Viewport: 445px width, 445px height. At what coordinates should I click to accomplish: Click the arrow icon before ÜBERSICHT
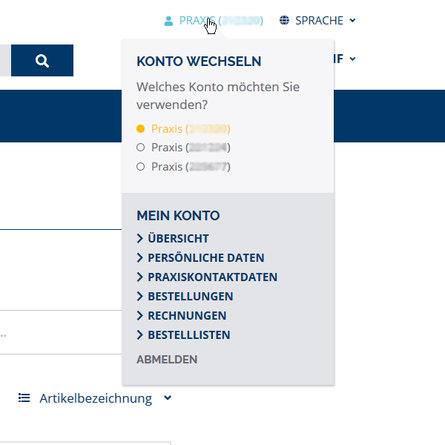(x=140, y=238)
